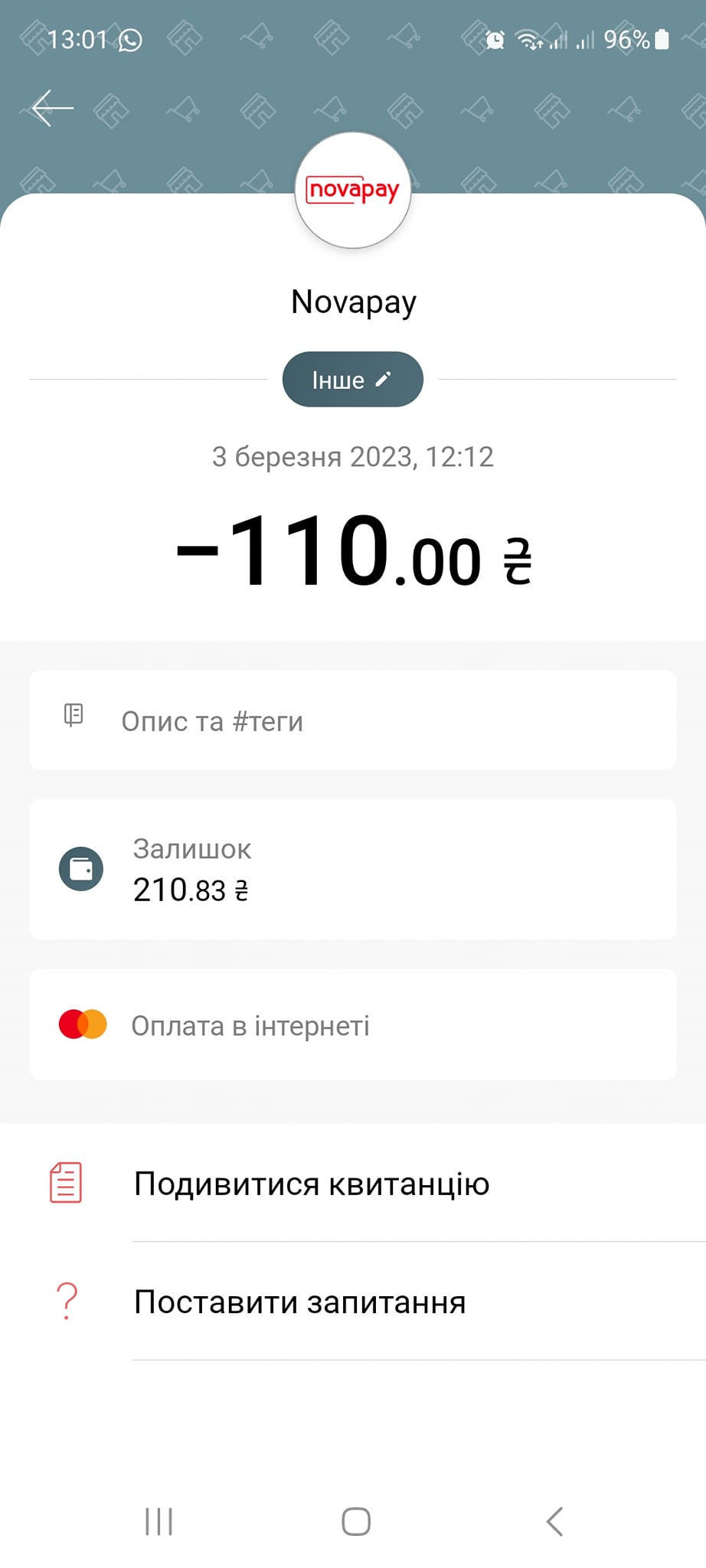Open Поставити запитання
Image resolution: width=706 pixels, height=1568 pixels.
click(353, 1302)
